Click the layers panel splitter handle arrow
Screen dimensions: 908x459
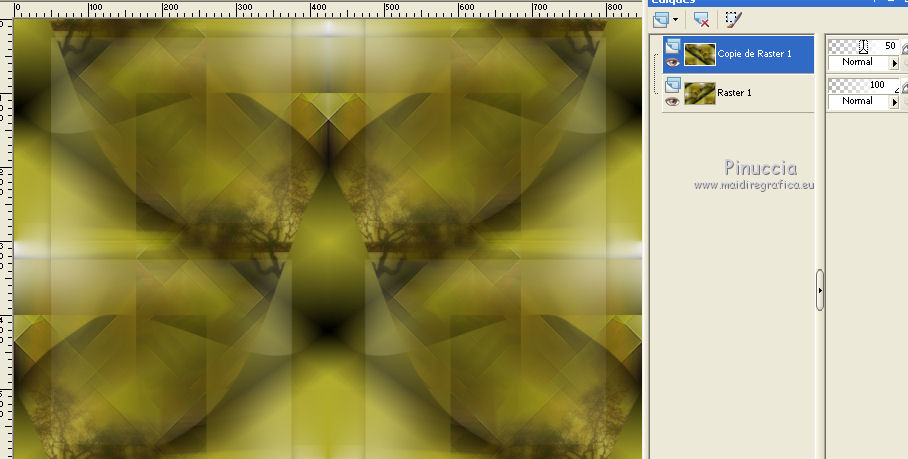[x=819, y=290]
